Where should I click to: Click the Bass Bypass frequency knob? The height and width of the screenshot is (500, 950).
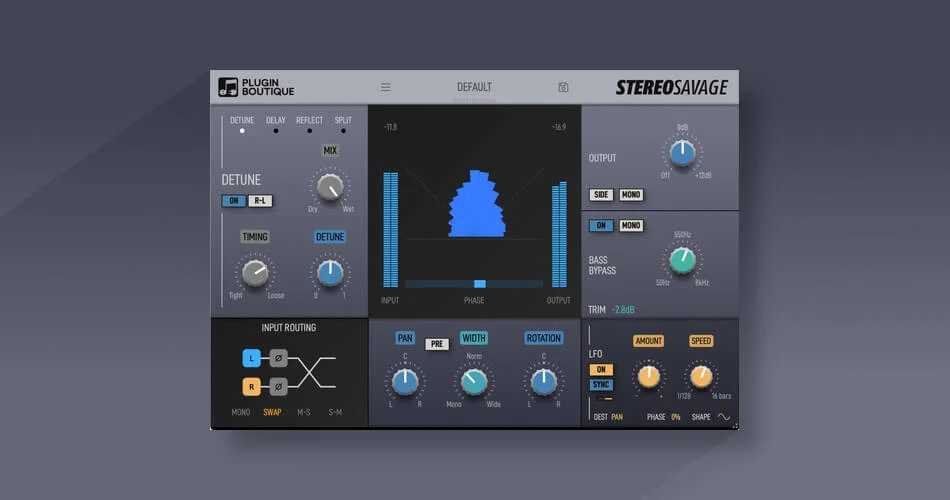[x=682, y=260]
